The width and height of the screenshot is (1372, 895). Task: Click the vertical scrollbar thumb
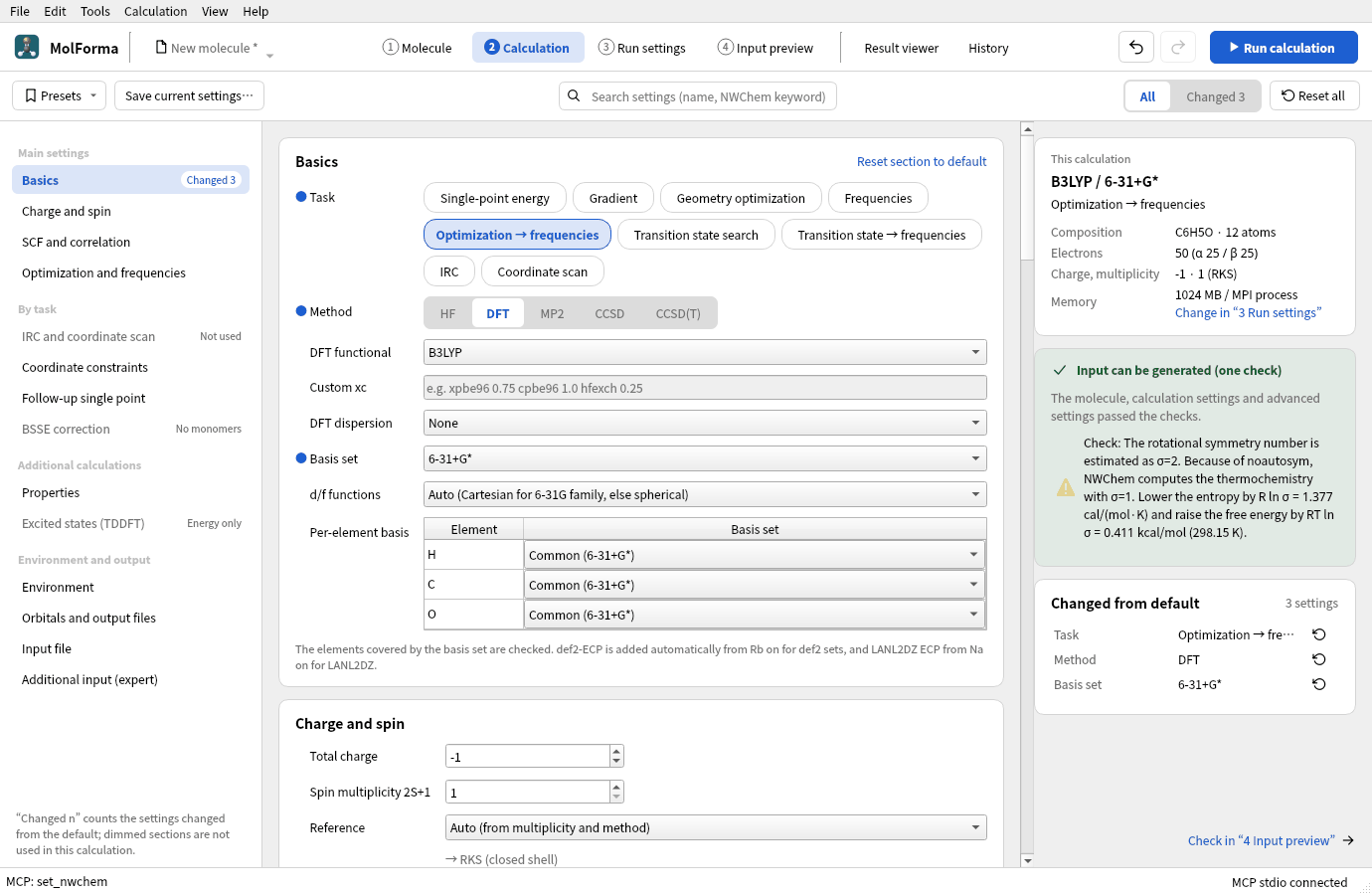click(1027, 198)
